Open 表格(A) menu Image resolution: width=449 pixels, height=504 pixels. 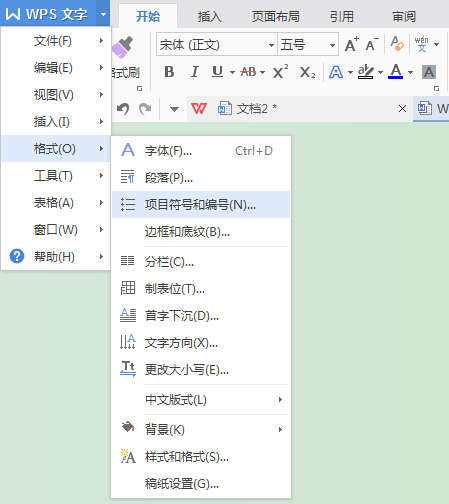pos(56,203)
